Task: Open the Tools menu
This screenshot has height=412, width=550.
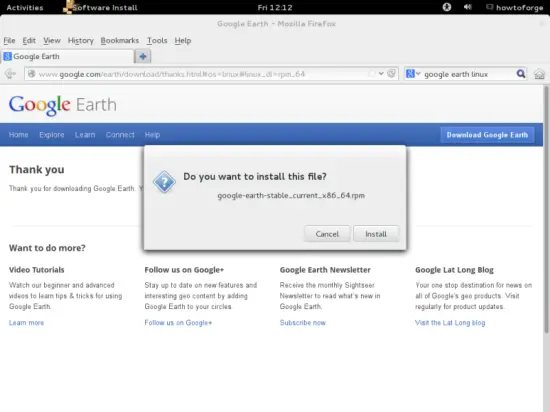Action: (x=157, y=41)
